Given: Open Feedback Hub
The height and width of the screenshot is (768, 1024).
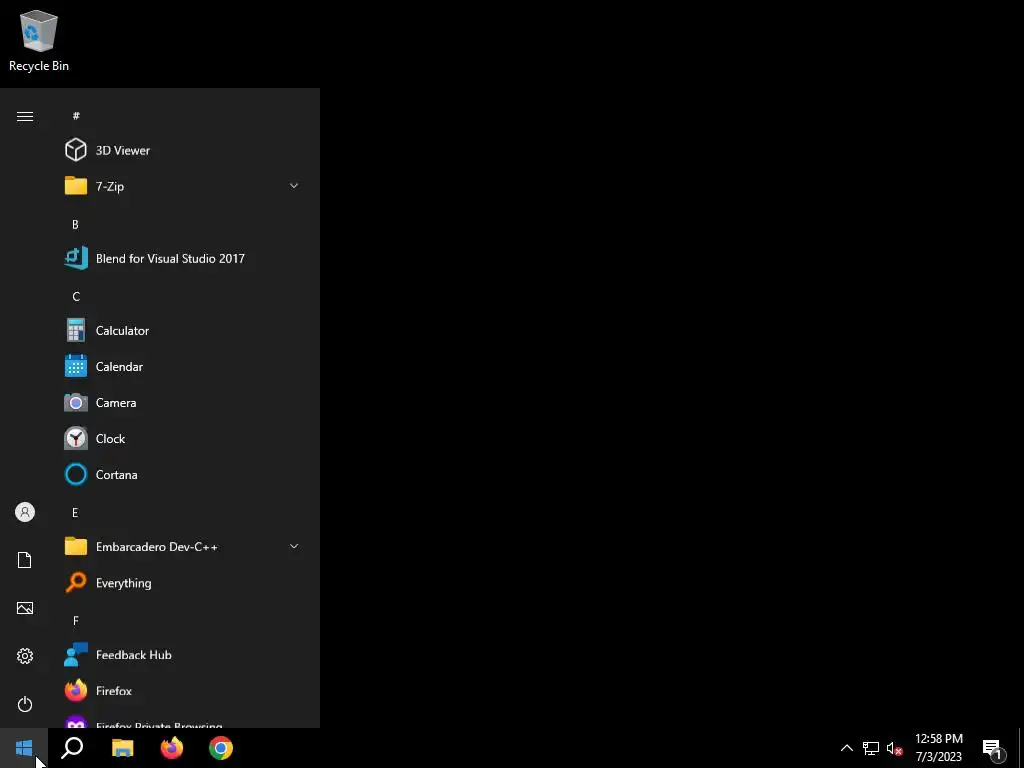Looking at the screenshot, I should [x=182, y=655].
